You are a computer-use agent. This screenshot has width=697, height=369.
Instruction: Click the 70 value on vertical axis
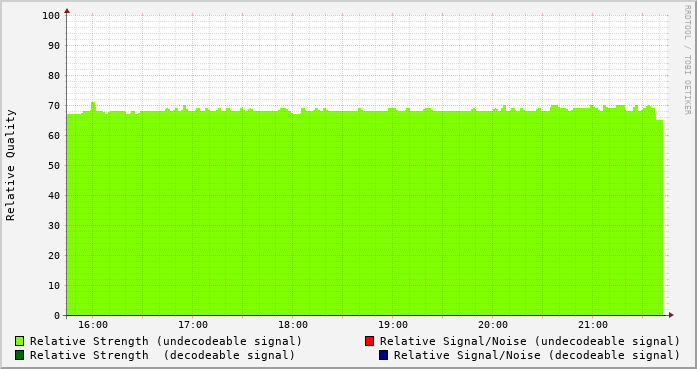coord(54,106)
